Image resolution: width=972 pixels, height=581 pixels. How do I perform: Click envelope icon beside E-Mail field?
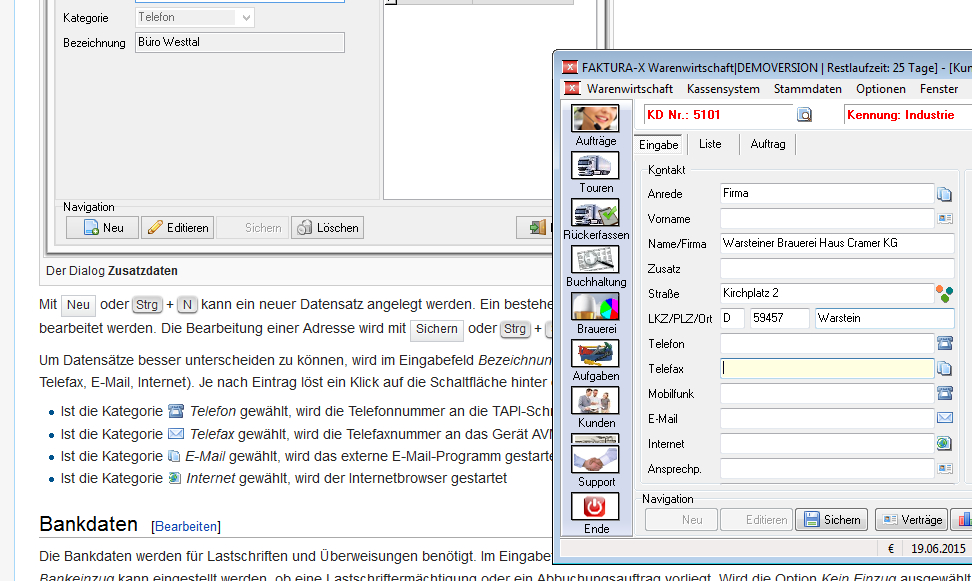(945, 418)
